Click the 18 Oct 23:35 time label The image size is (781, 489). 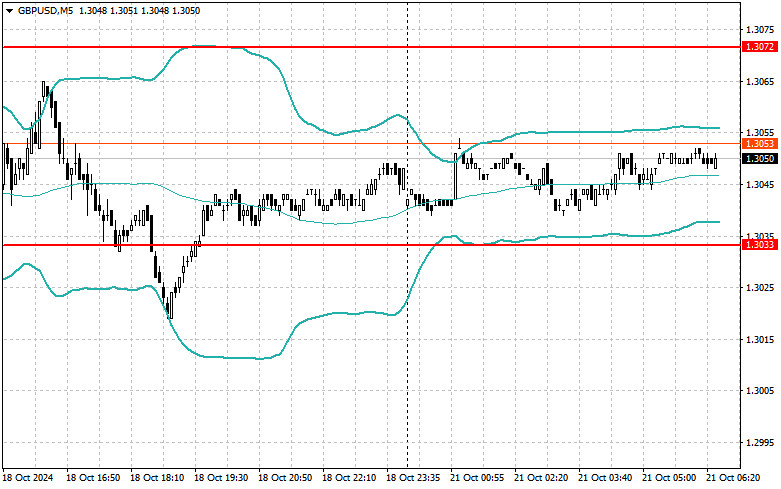413,478
